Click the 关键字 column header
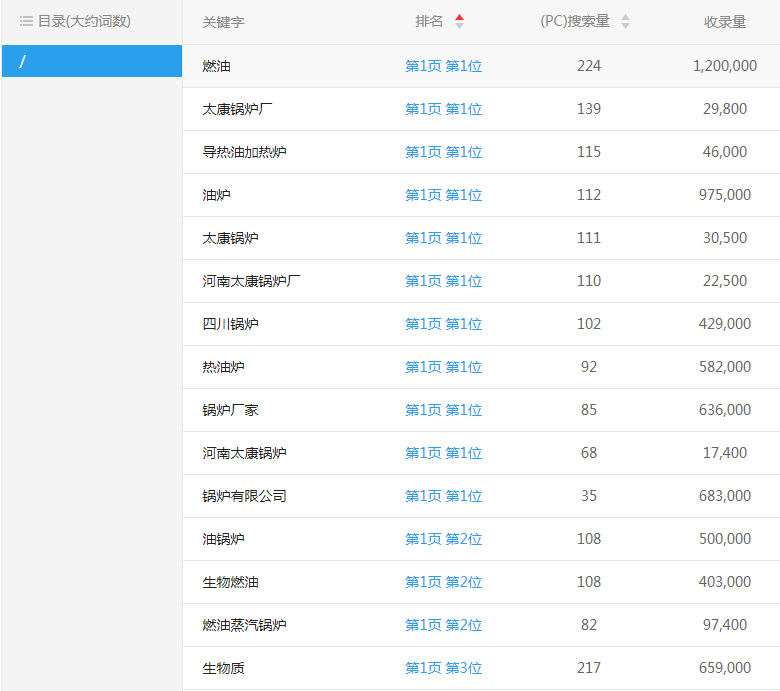Viewport: 780px width, 691px height. [223, 22]
